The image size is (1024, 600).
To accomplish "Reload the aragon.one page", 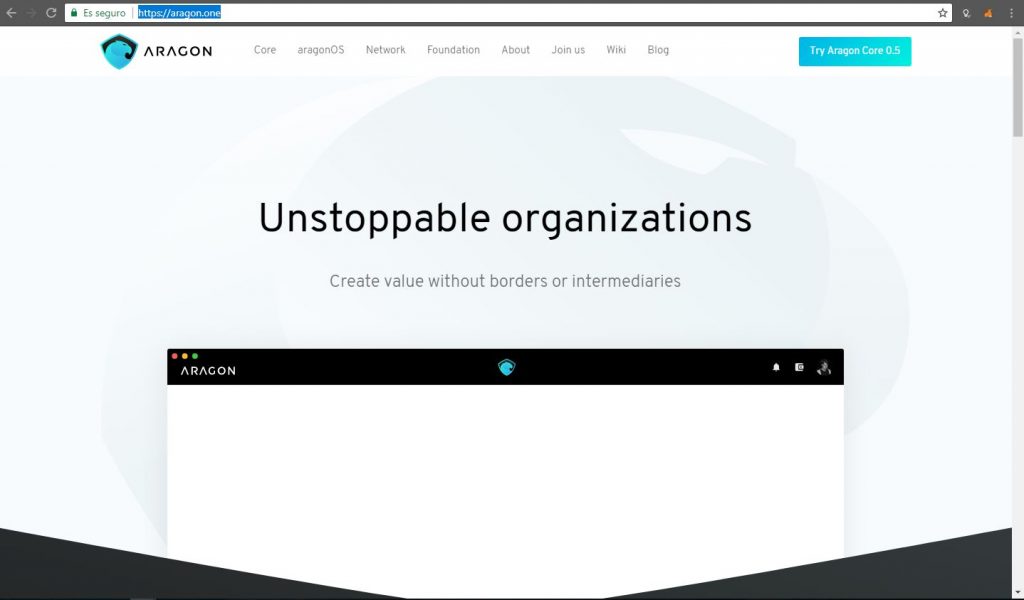I will pos(51,13).
